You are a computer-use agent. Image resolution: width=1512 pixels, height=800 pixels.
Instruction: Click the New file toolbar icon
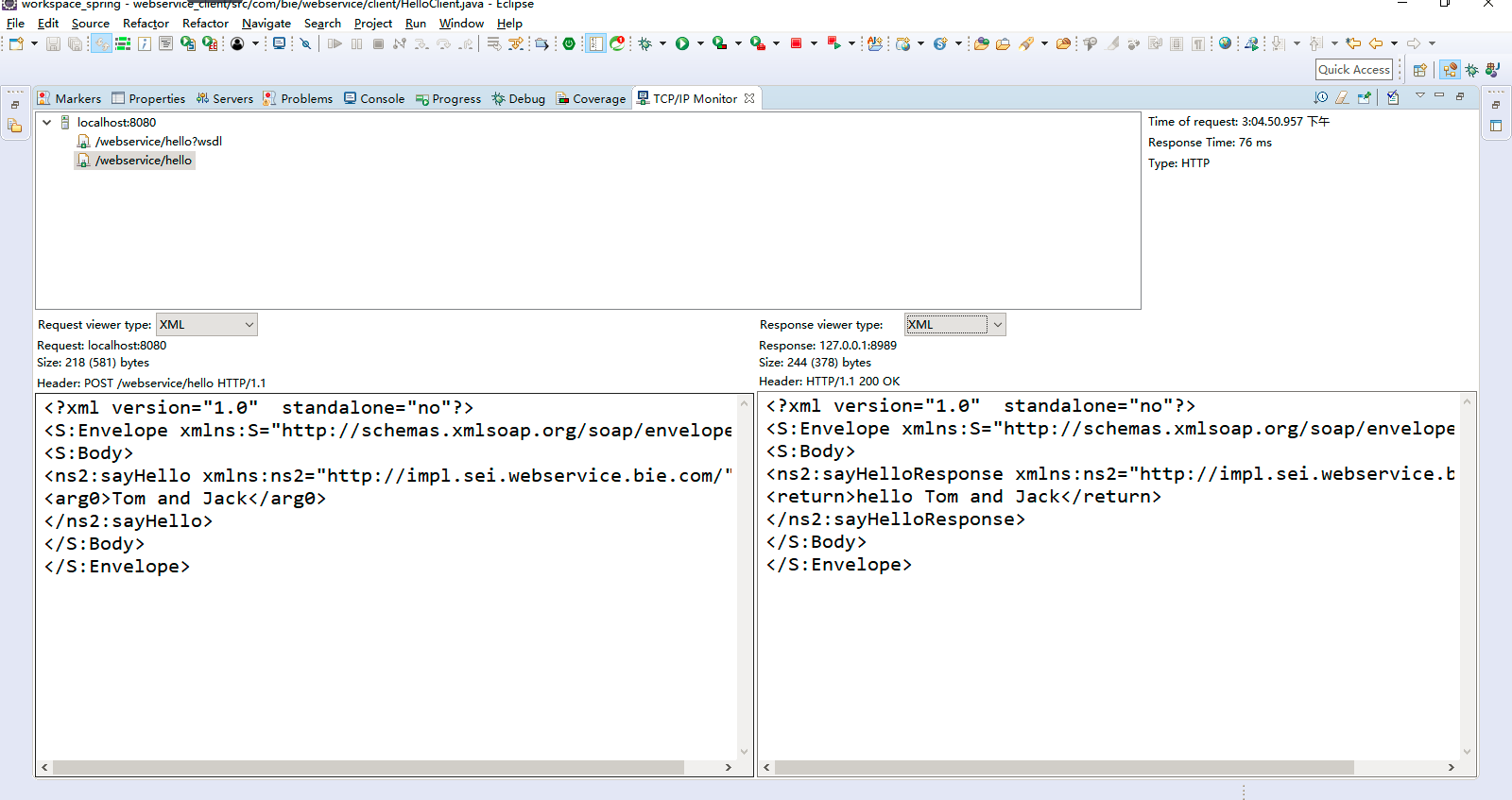pyautogui.click(x=16, y=43)
